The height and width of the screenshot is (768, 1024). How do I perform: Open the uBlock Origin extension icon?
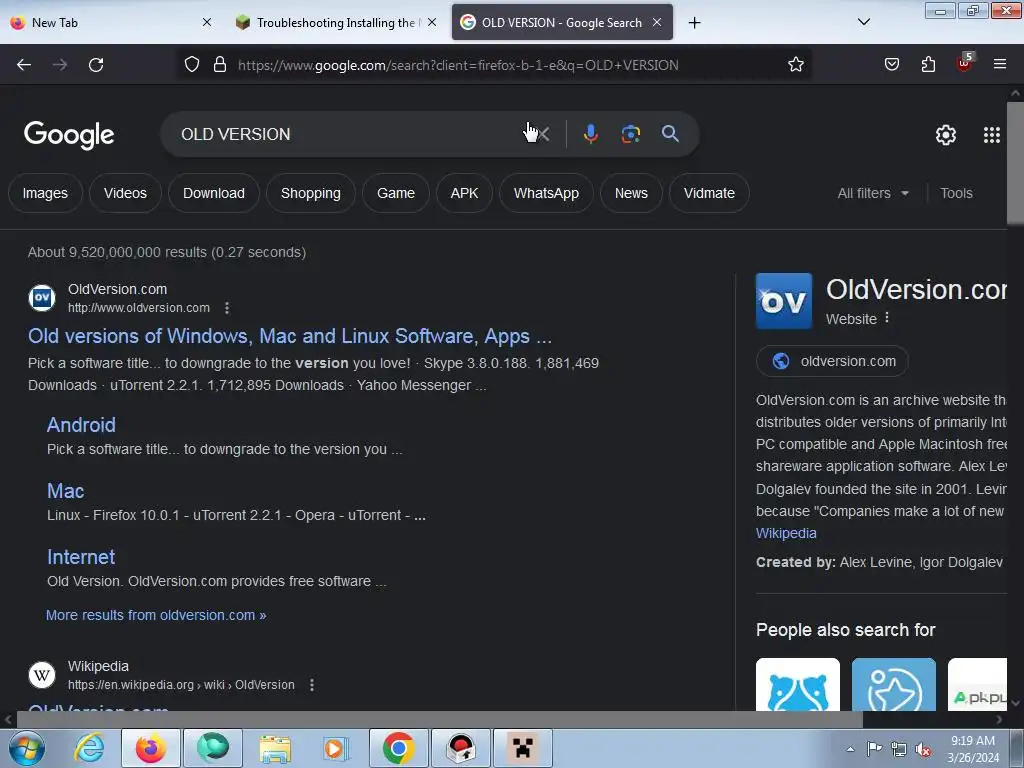[x=965, y=63]
